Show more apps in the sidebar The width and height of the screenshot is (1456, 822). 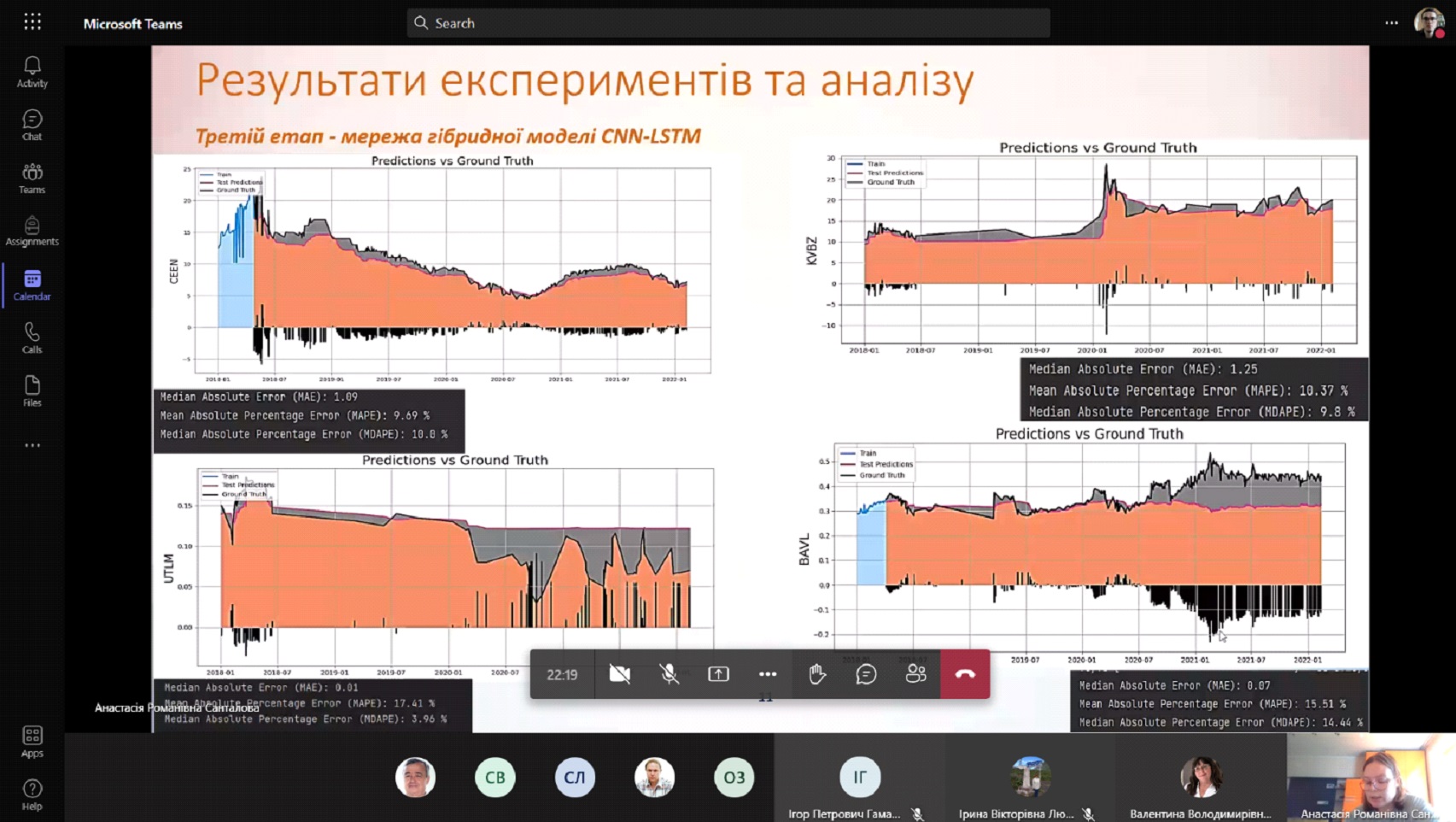(x=32, y=445)
